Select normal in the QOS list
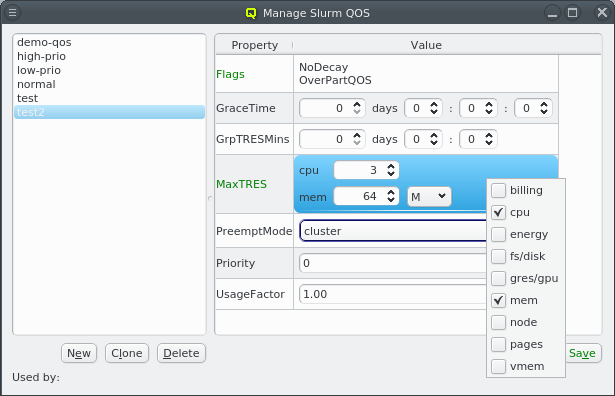615x396 pixels. click(x=109, y=84)
